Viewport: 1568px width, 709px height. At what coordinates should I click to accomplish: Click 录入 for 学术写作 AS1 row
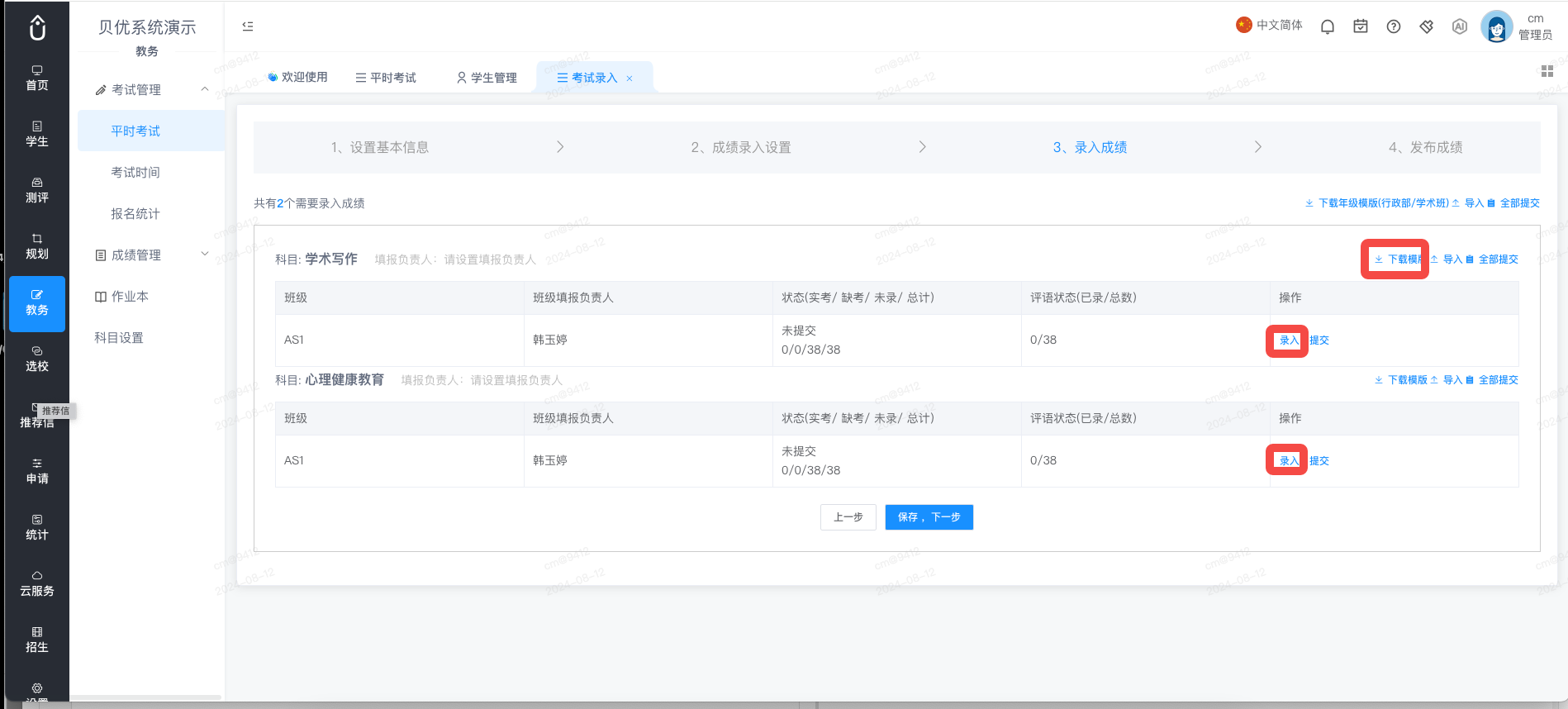click(x=1289, y=340)
